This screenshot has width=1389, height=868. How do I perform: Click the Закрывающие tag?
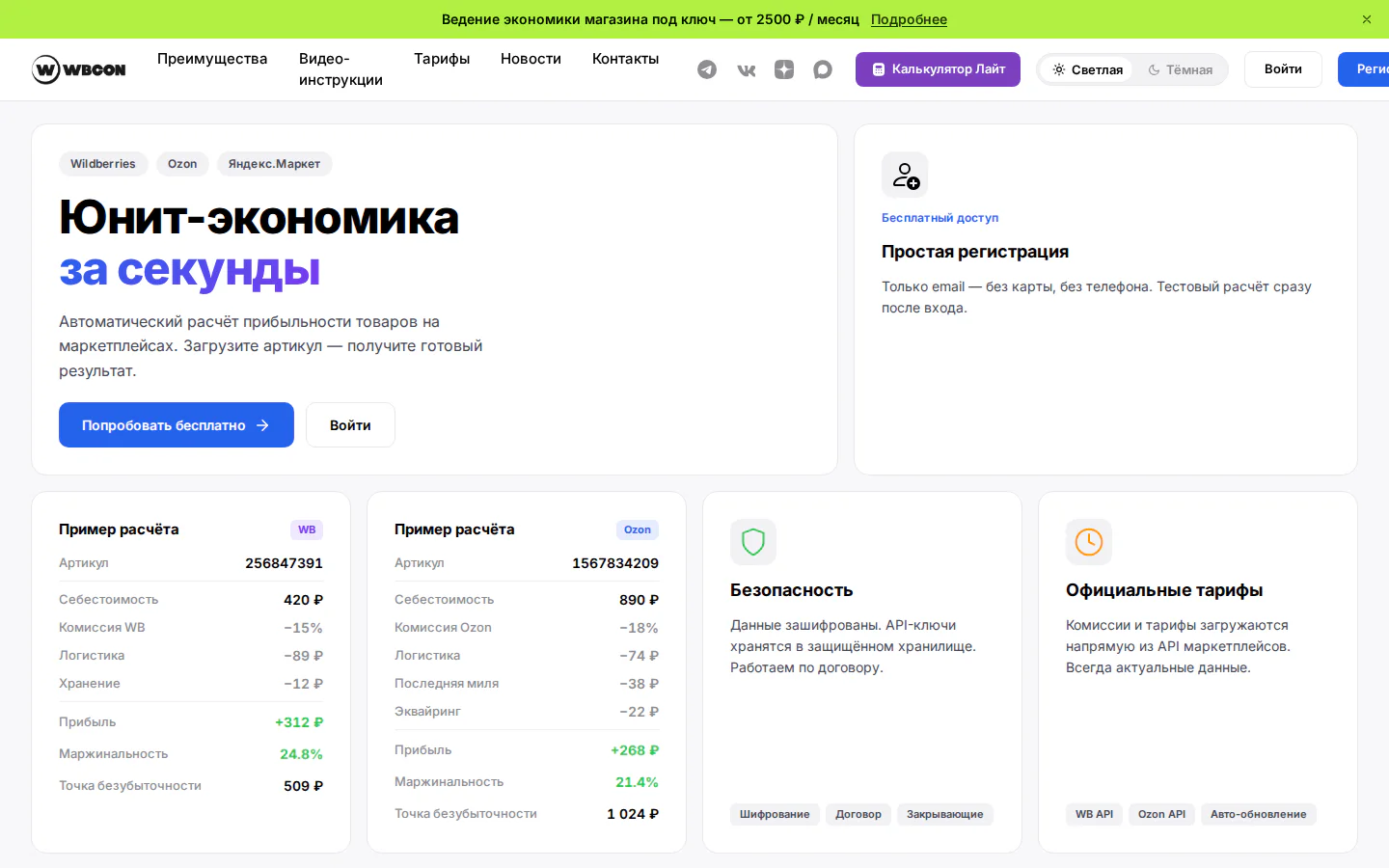pyautogui.click(x=944, y=814)
